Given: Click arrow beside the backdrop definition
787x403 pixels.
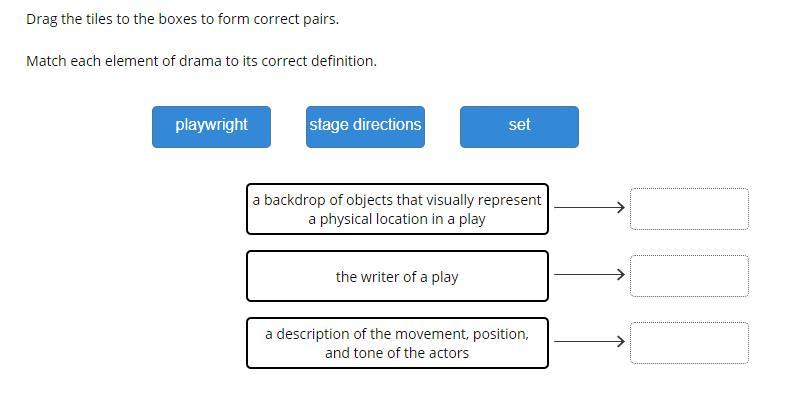Looking at the screenshot, I should pyautogui.click(x=589, y=208).
